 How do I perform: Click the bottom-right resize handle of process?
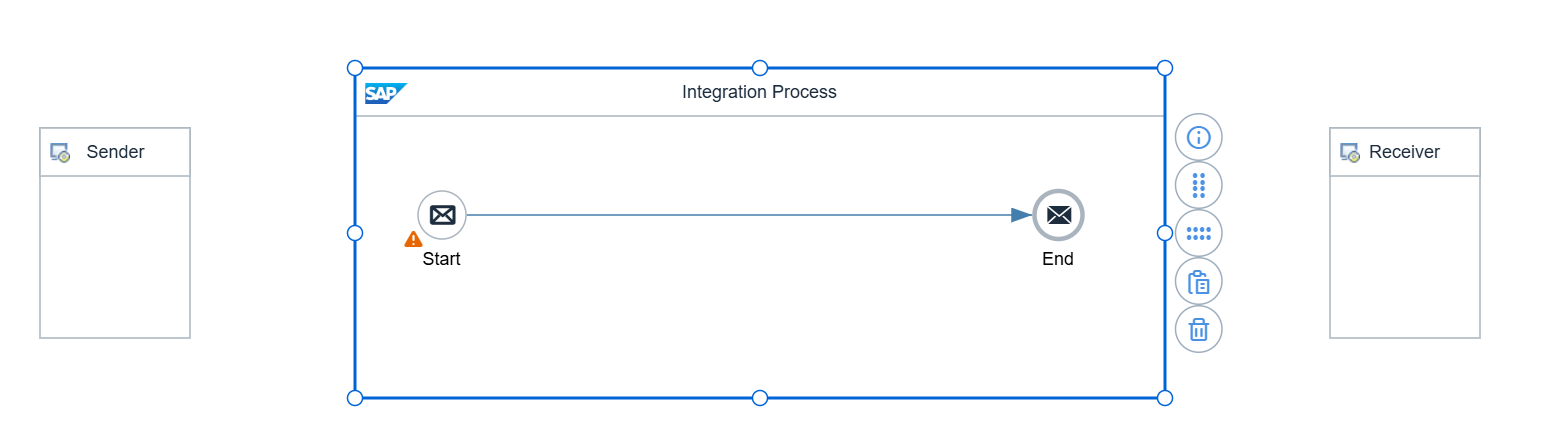[x=1164, y=398]
